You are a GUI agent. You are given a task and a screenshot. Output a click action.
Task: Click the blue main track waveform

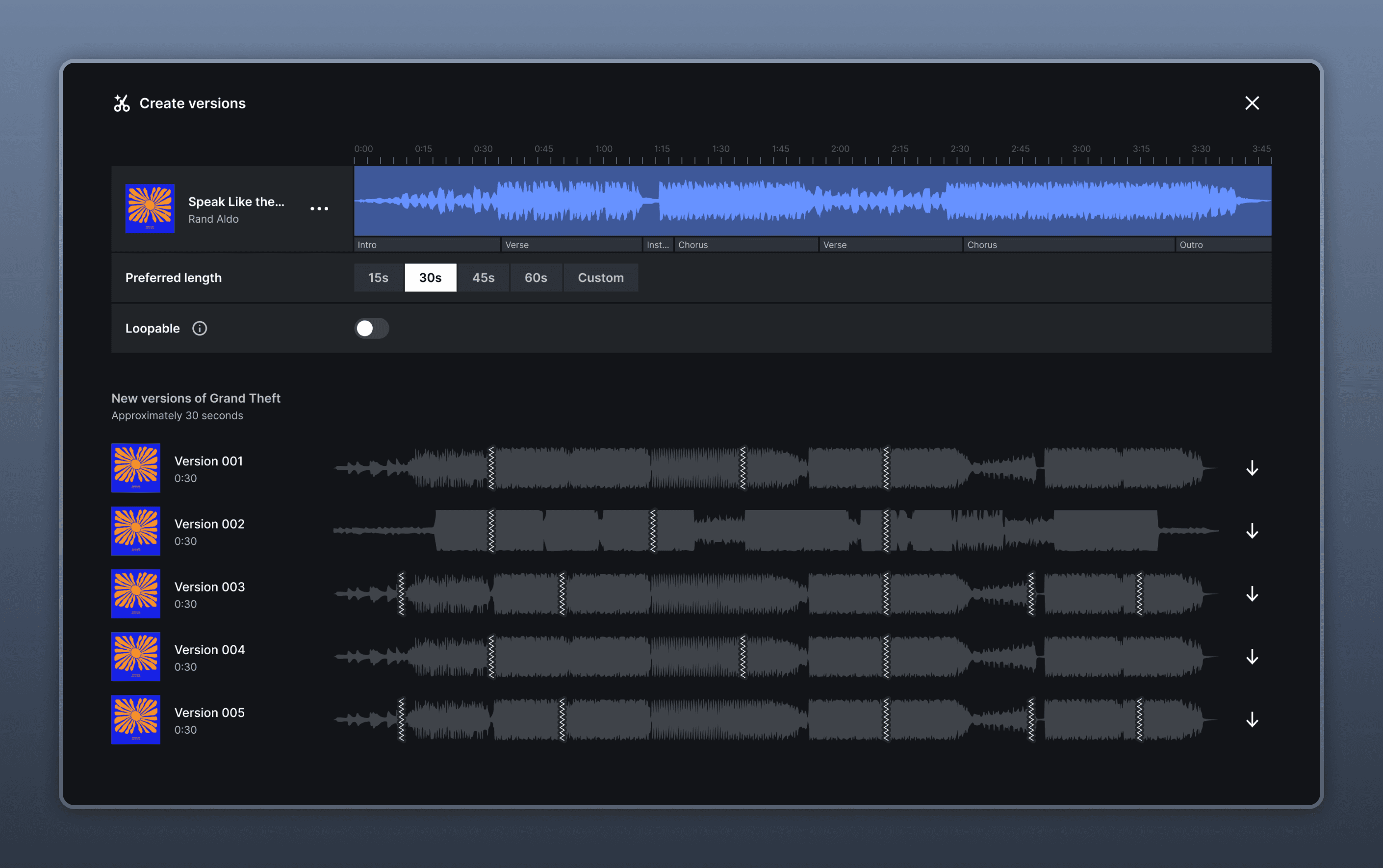click(x=812, y=201)
